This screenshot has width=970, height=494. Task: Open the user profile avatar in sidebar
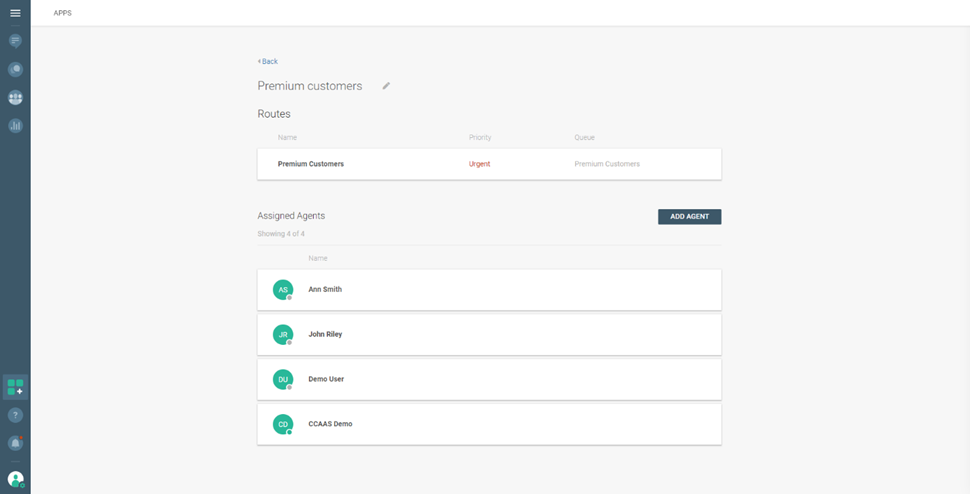(15, 479)
